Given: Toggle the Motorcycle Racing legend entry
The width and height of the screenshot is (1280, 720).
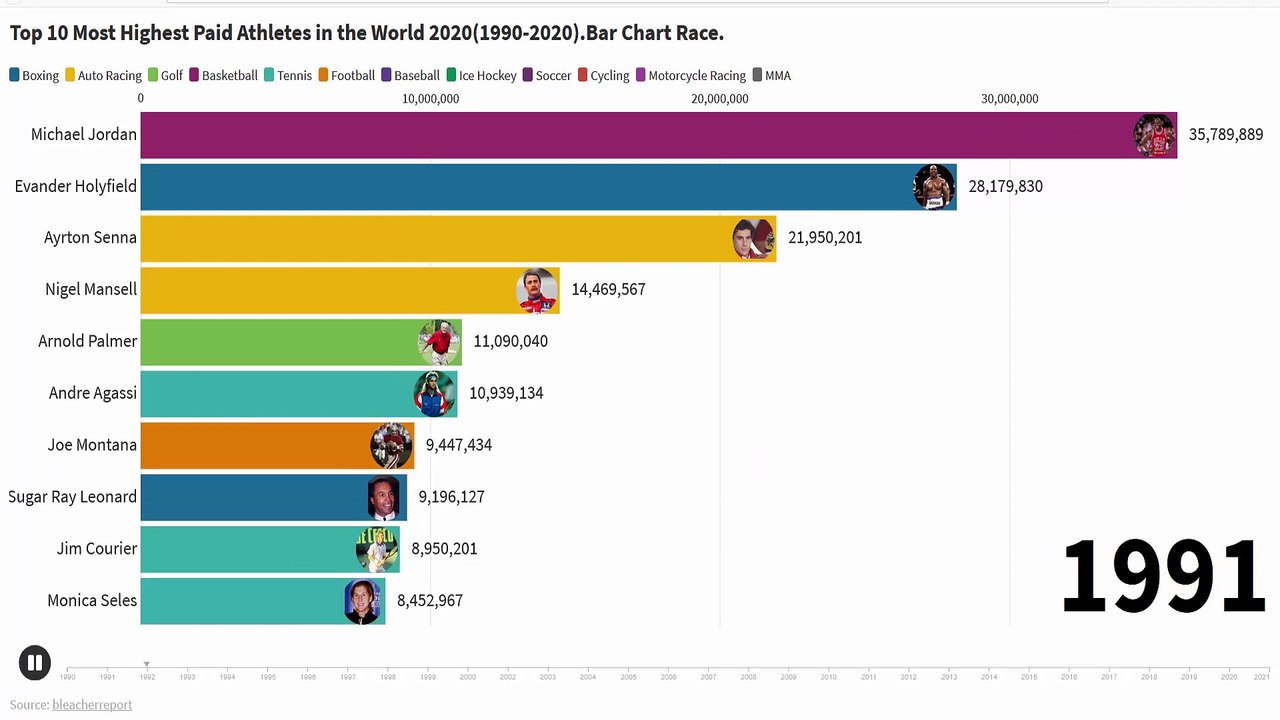Looking at the screenshot, I should [691, 75].
